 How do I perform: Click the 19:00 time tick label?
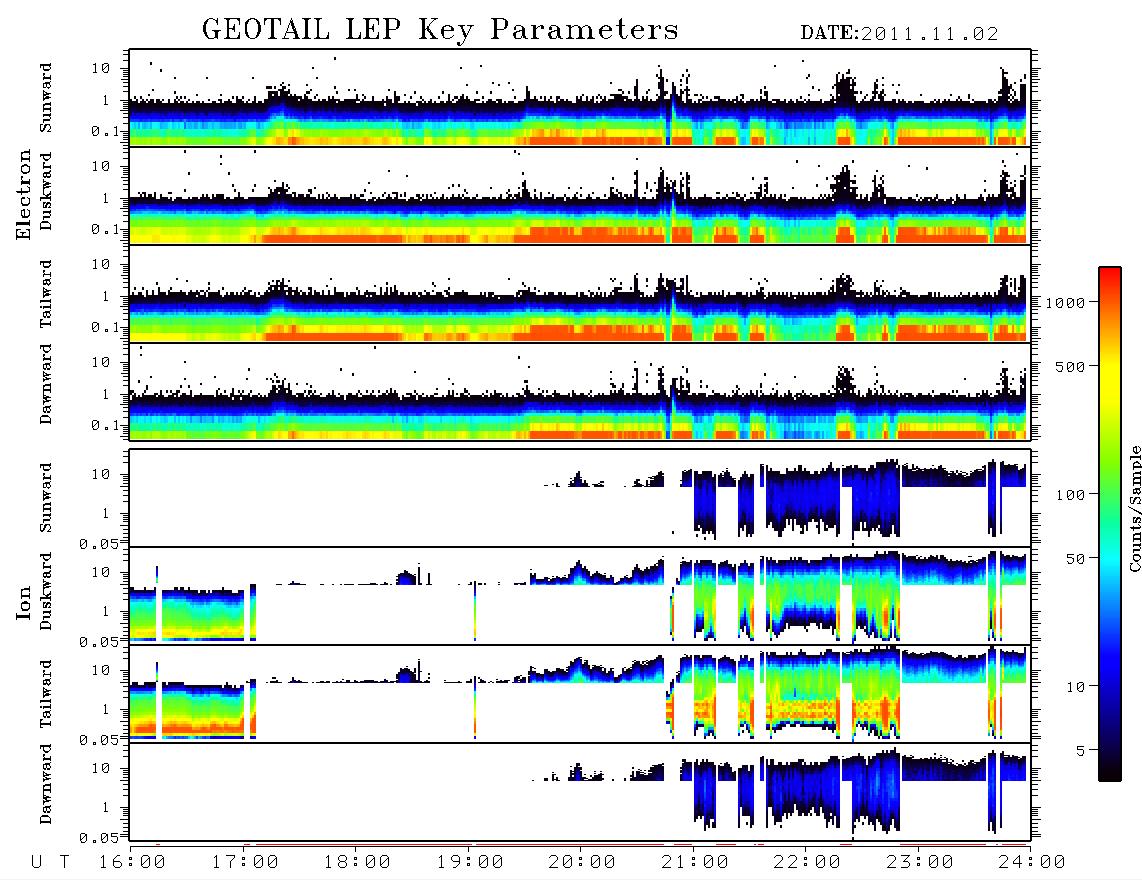(470, 863)
